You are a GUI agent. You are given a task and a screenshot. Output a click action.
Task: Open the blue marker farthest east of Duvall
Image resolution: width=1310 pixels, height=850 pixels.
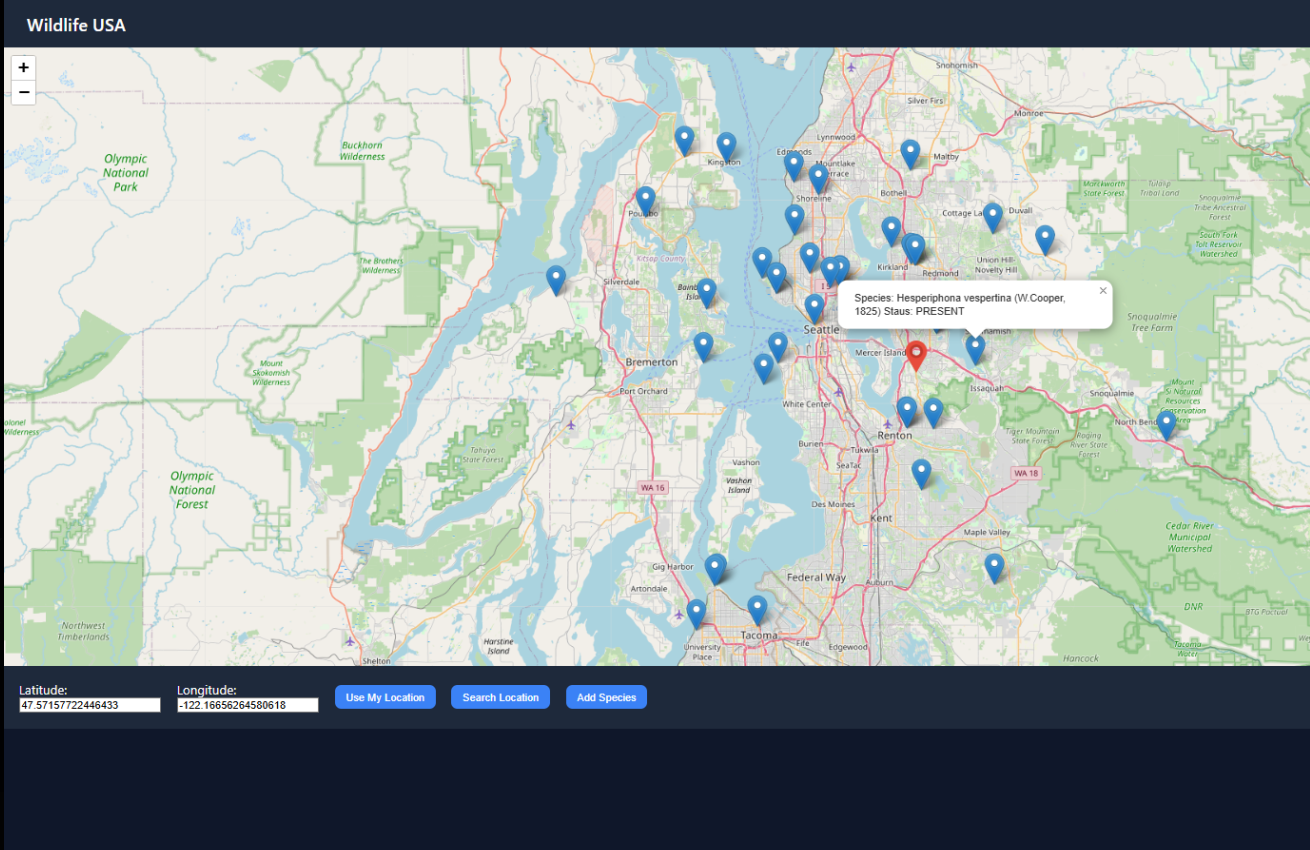(x=1045, y=239)
